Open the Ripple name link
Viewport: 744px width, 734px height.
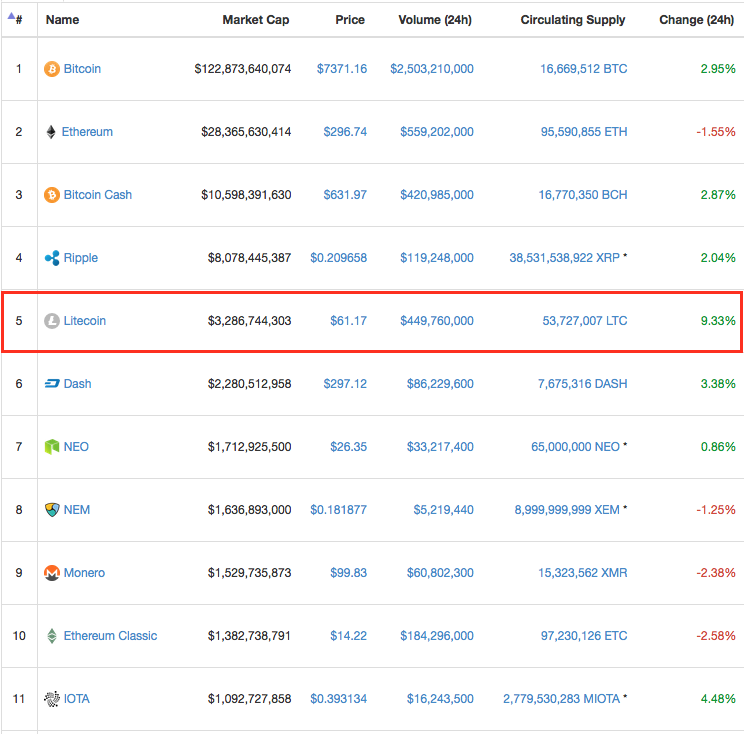81,258
